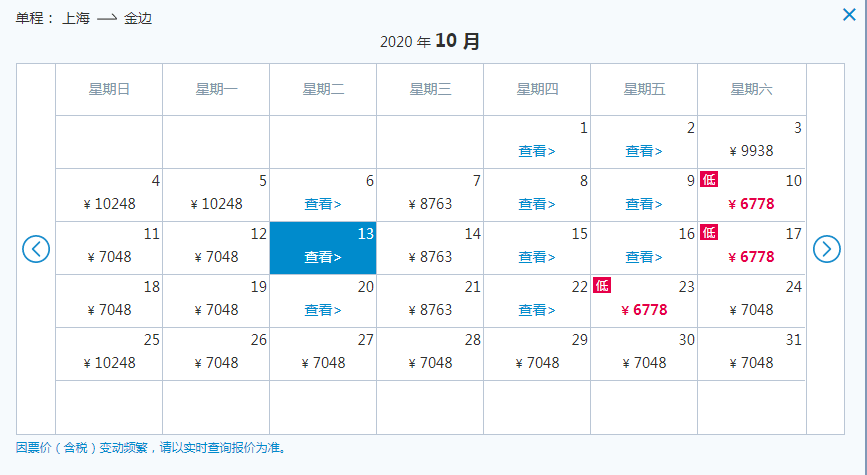Pick October 4 with ¥10248 fare
Image resolution: width=867 pixels, height=475 pixels.
click(x=109, y=204)
